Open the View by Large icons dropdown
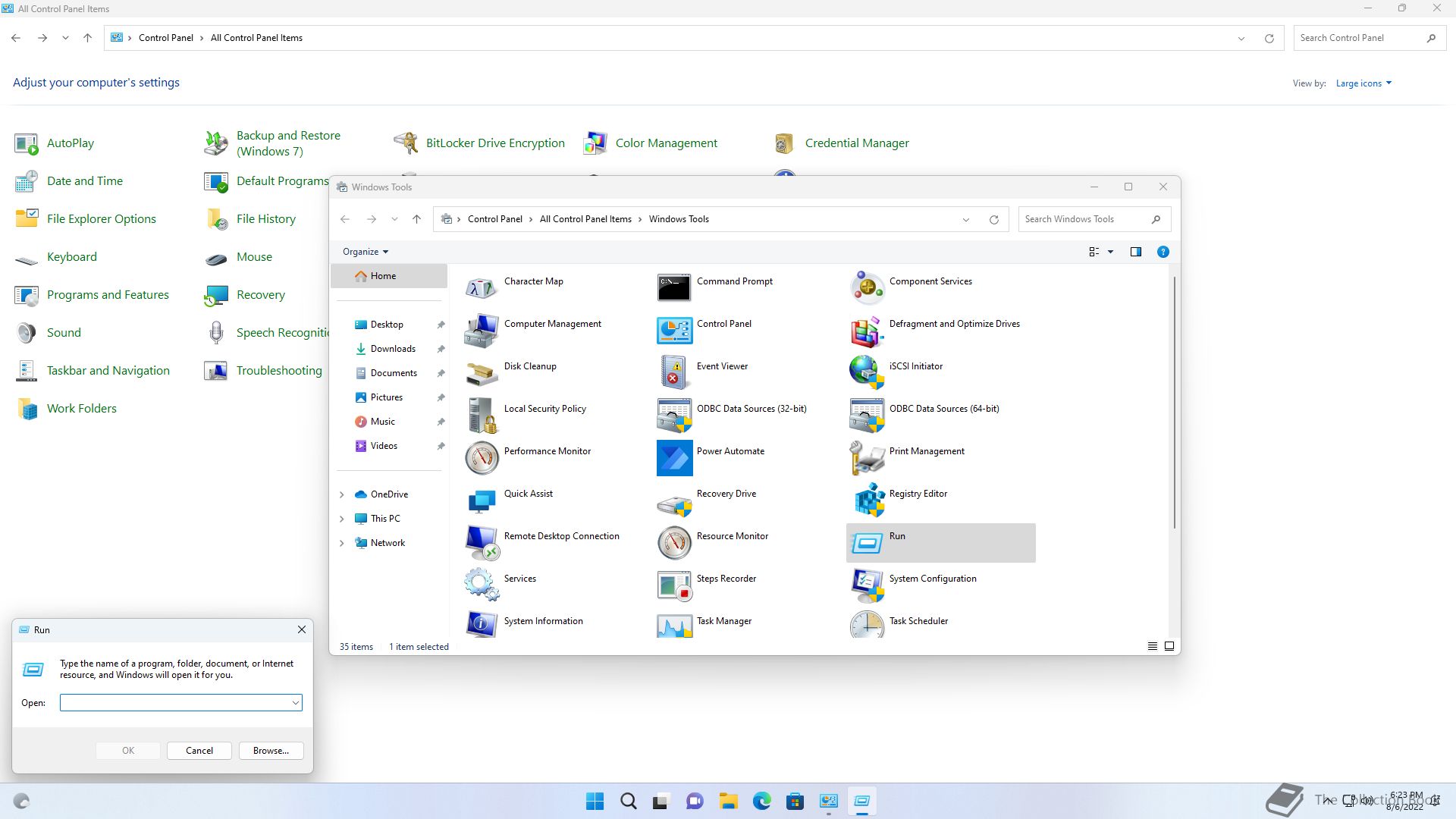Image resolution: width=1456 pixels, height=819 pixels. click(x=1363, y=83)
